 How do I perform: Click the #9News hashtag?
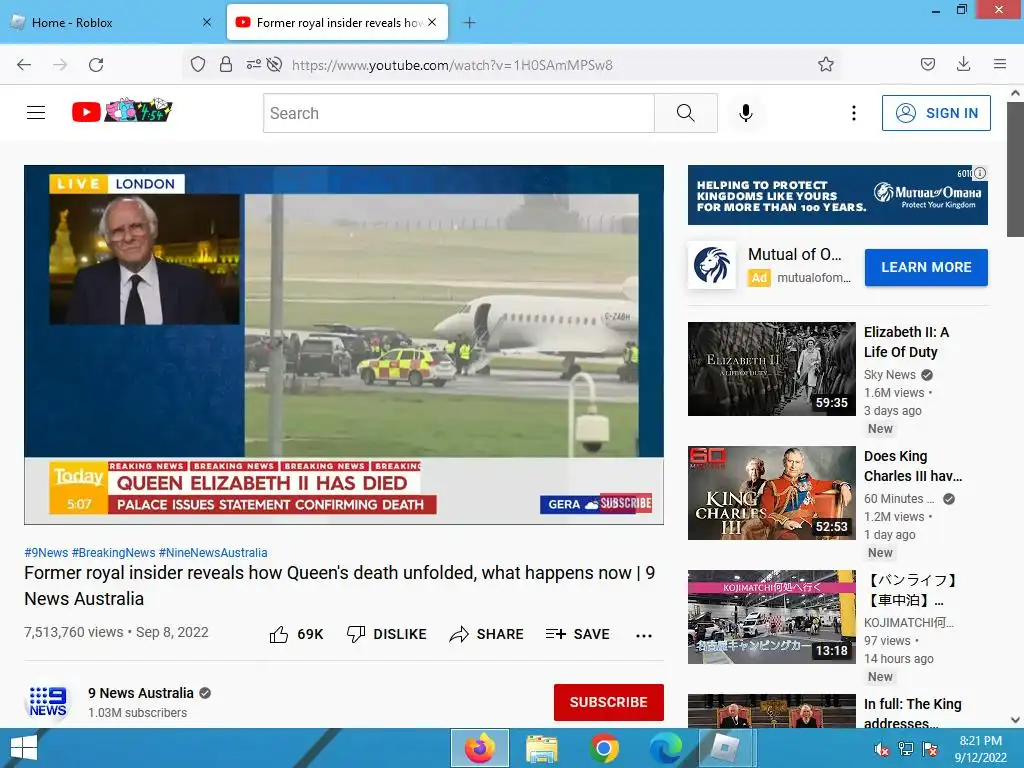(46, 552)
